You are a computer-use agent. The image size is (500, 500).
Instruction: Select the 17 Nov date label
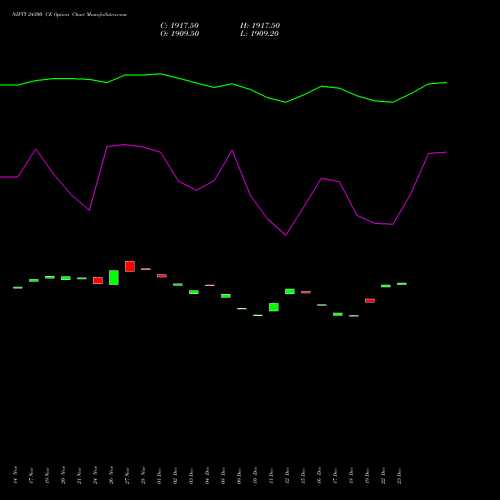click(31, 475)
